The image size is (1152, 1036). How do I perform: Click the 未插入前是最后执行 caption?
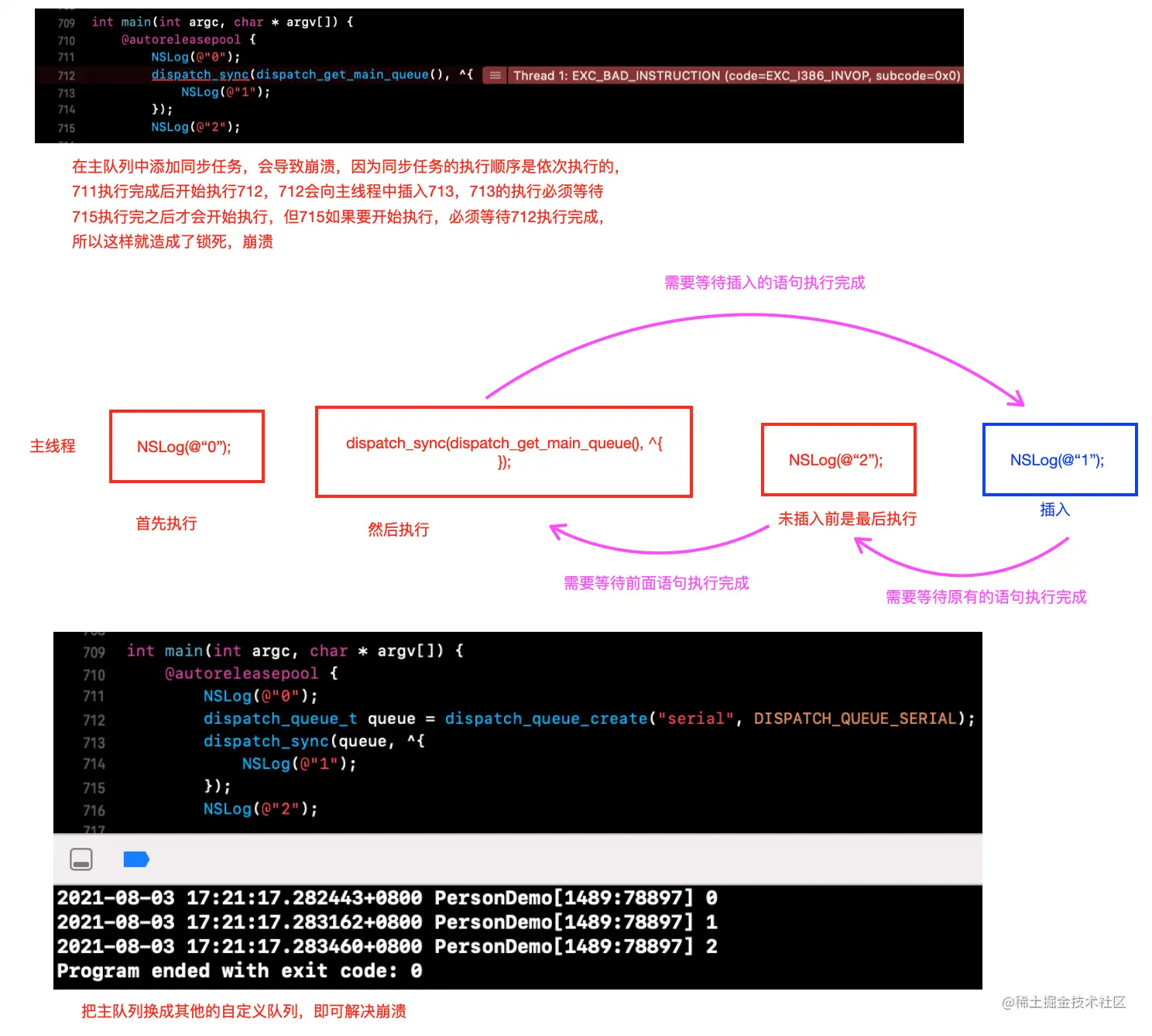847,519
